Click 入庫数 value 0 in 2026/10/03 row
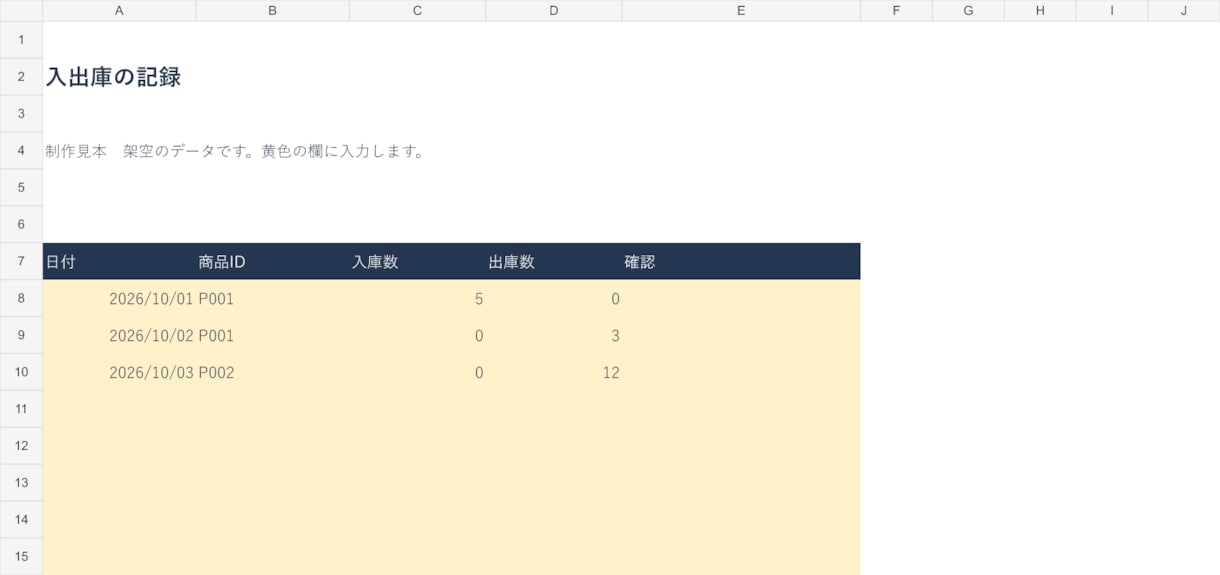The height and width of the screenshot is (575, 1220). pos(418,373)
